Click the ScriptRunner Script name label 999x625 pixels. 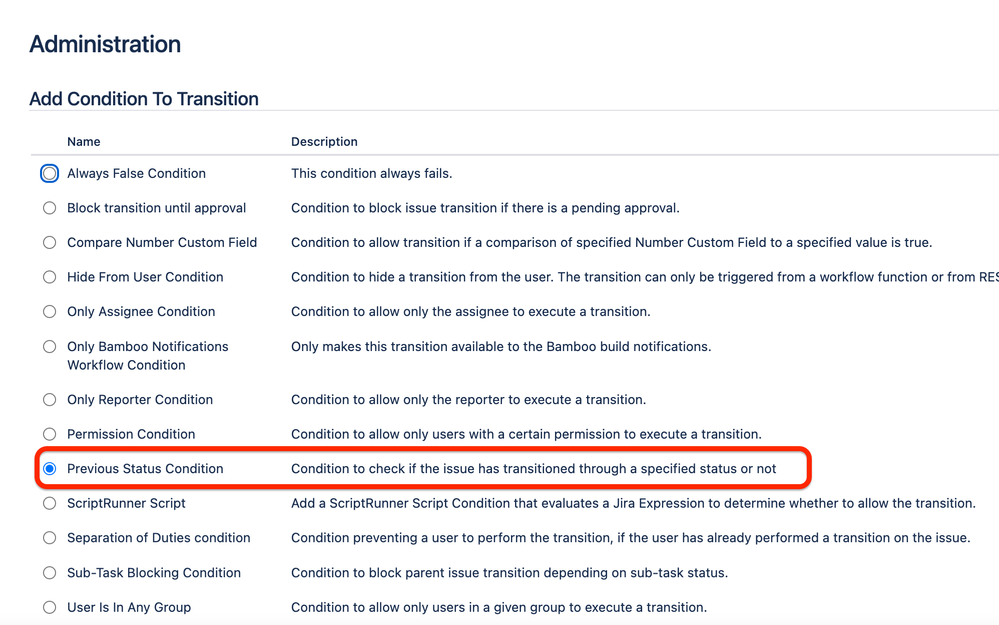tap(126, 503)
